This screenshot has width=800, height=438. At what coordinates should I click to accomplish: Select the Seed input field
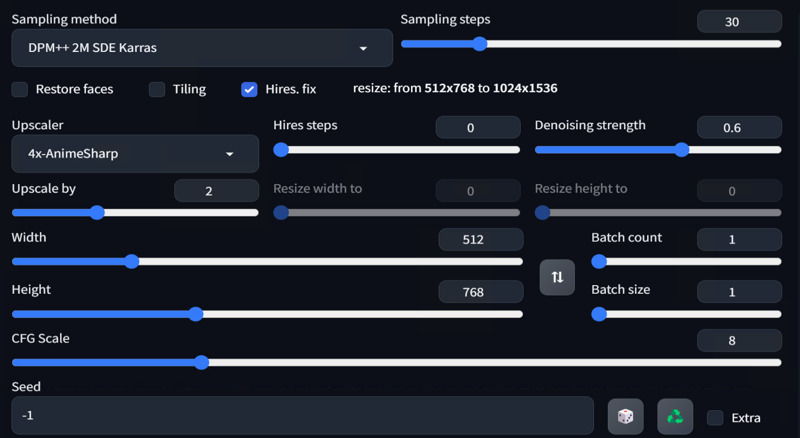[x=303, y=416]
